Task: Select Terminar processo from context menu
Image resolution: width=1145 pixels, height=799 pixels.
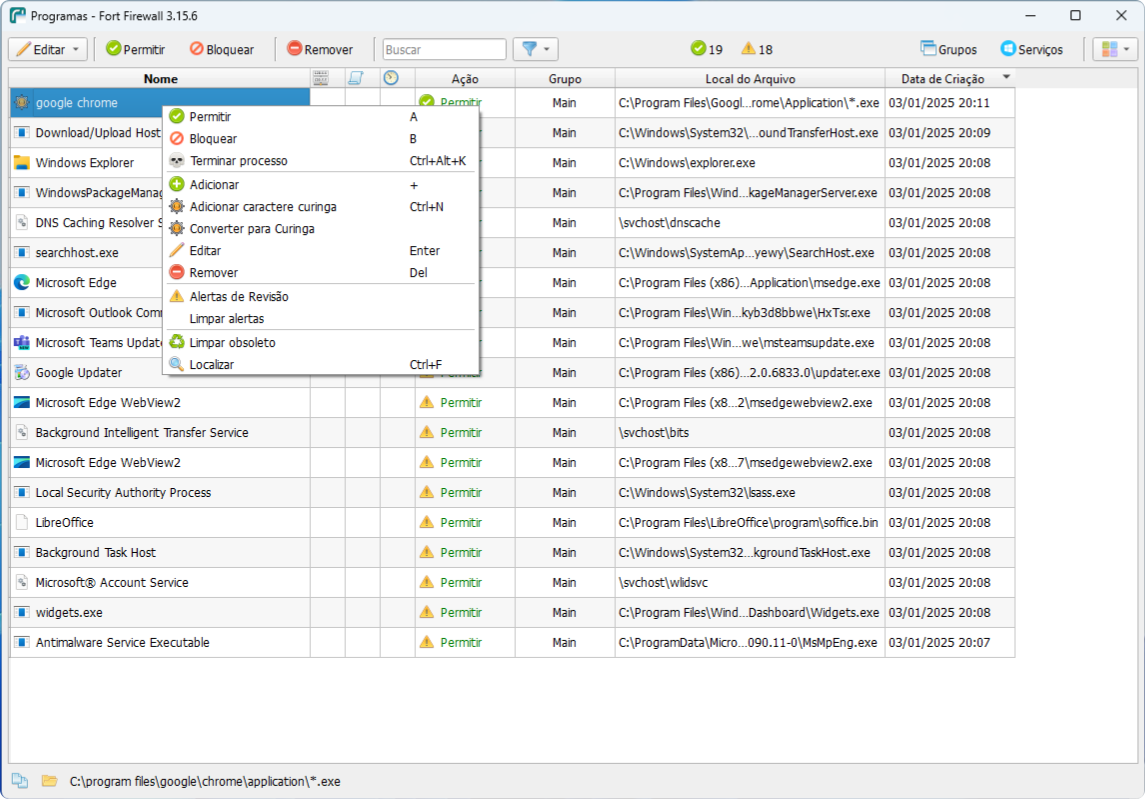Action: tap(321, 161)
